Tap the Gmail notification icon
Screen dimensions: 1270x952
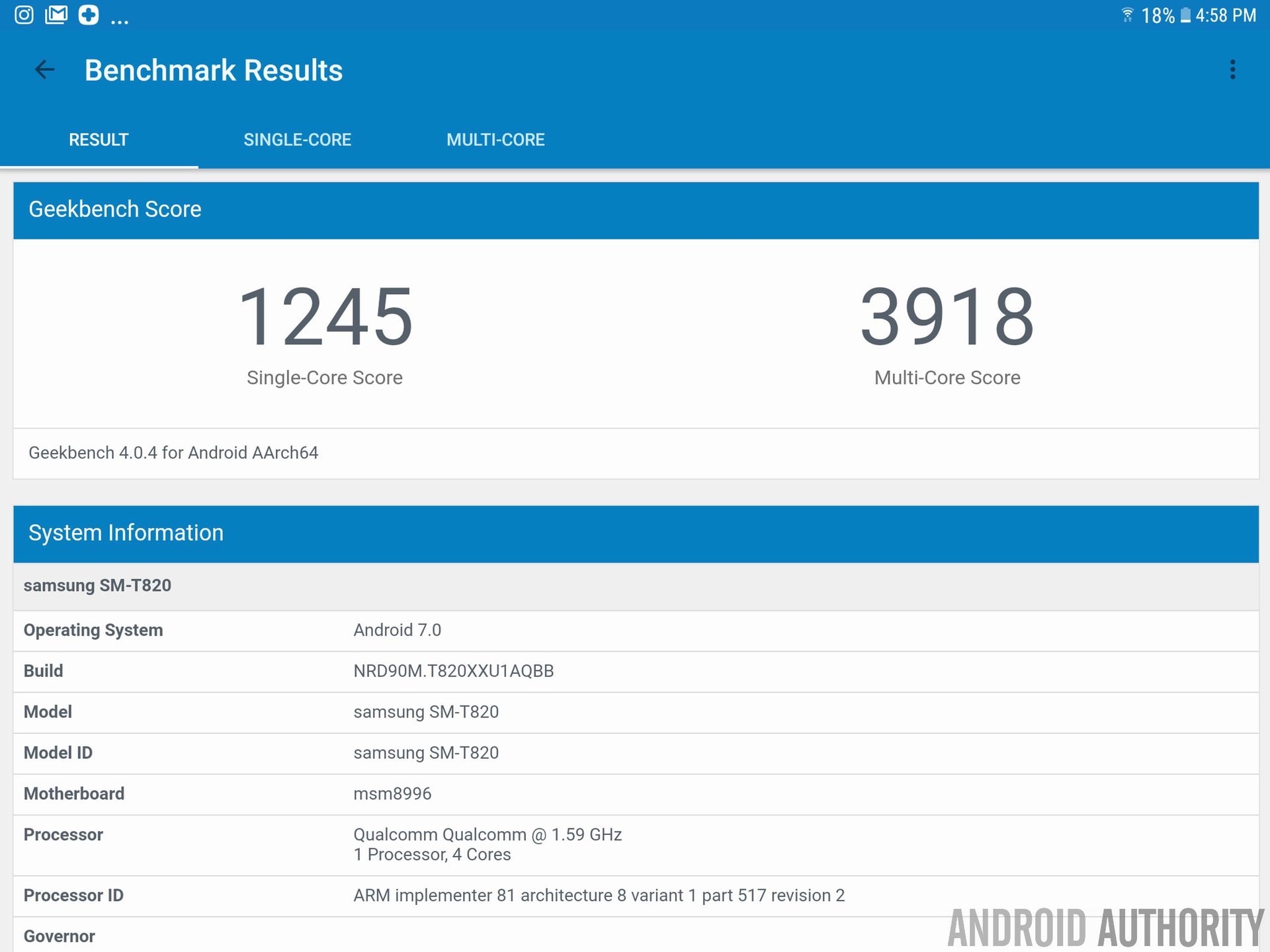(x=56, y=15)
